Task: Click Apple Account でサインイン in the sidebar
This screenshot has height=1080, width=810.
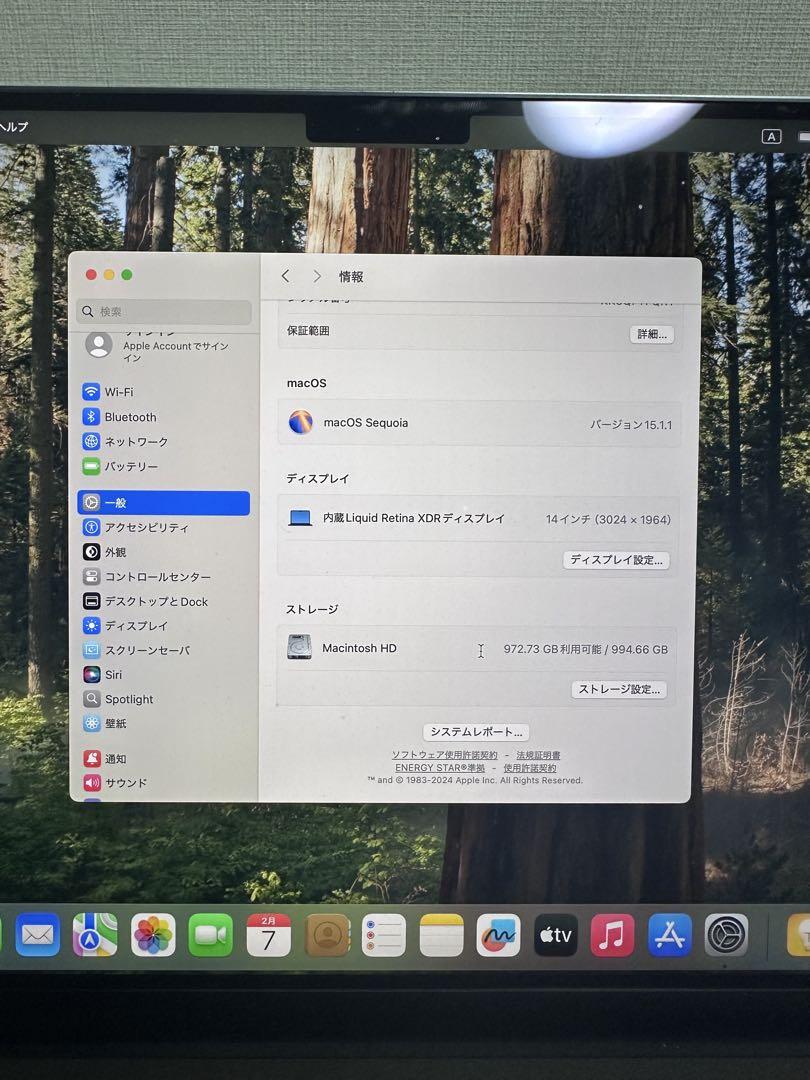Action: point(163,346)
